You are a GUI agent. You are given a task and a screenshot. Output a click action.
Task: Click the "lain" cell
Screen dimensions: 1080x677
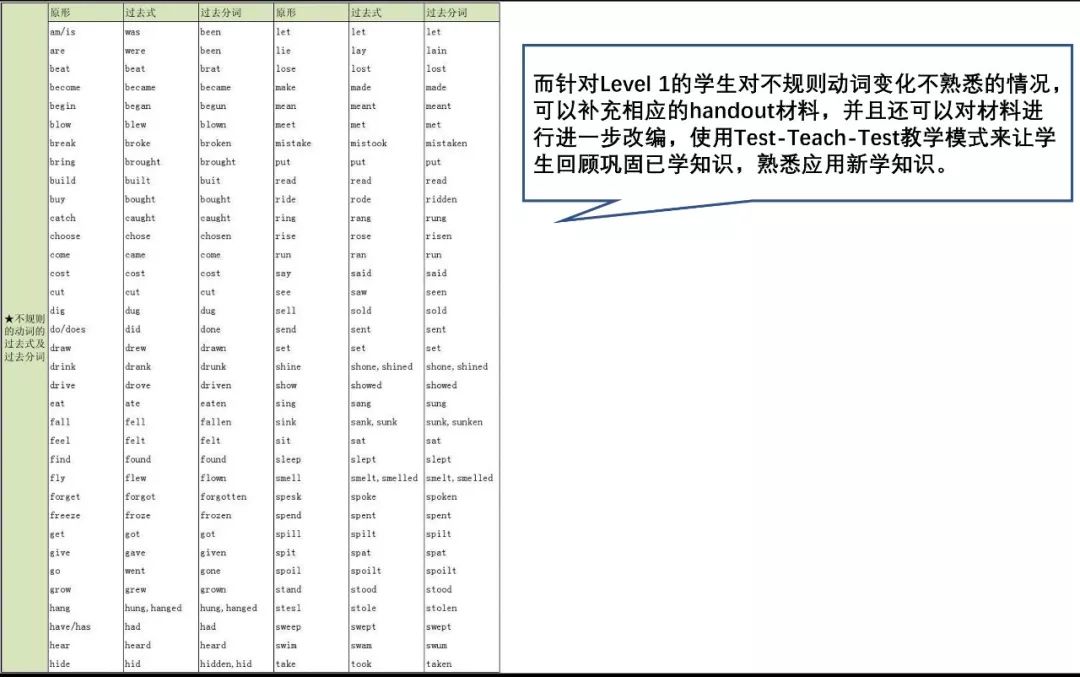click(x=436, y=50)
